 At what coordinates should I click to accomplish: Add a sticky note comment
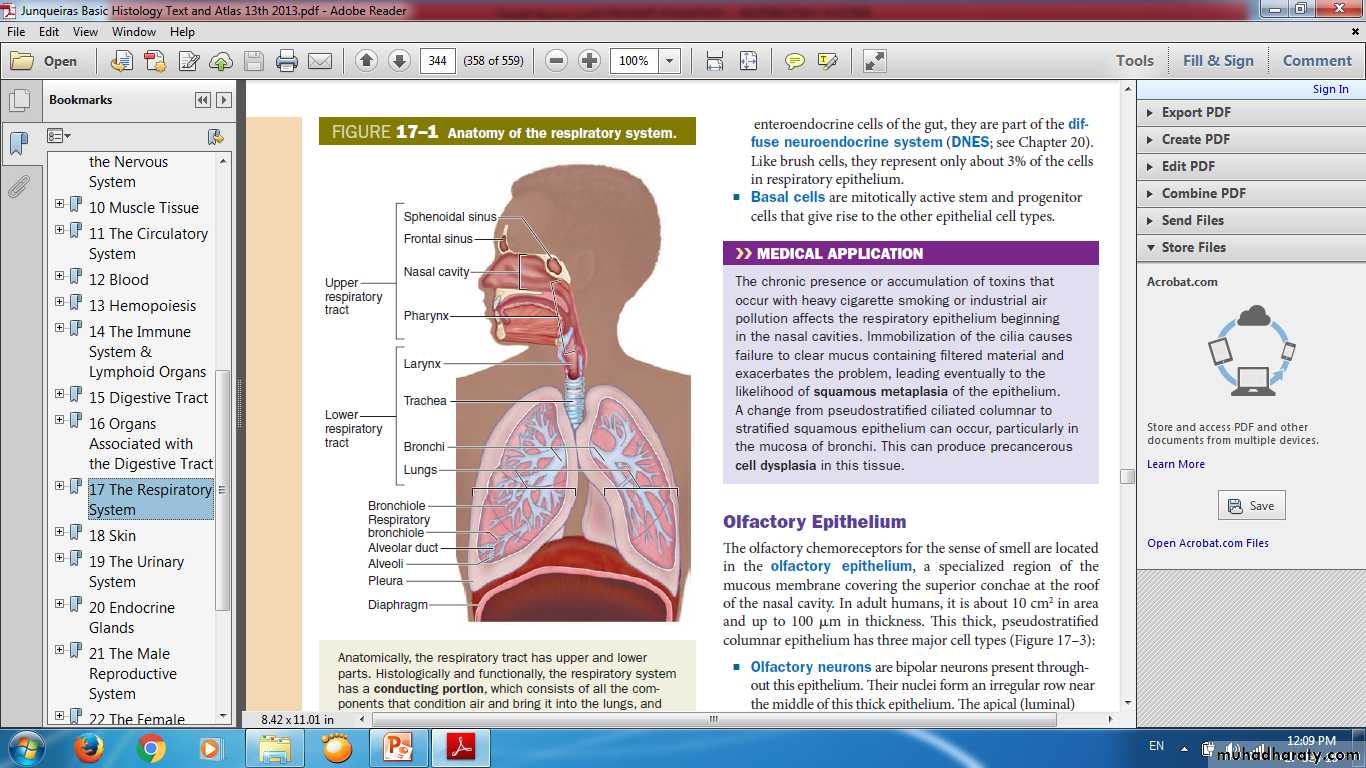(x=794, y=61)
